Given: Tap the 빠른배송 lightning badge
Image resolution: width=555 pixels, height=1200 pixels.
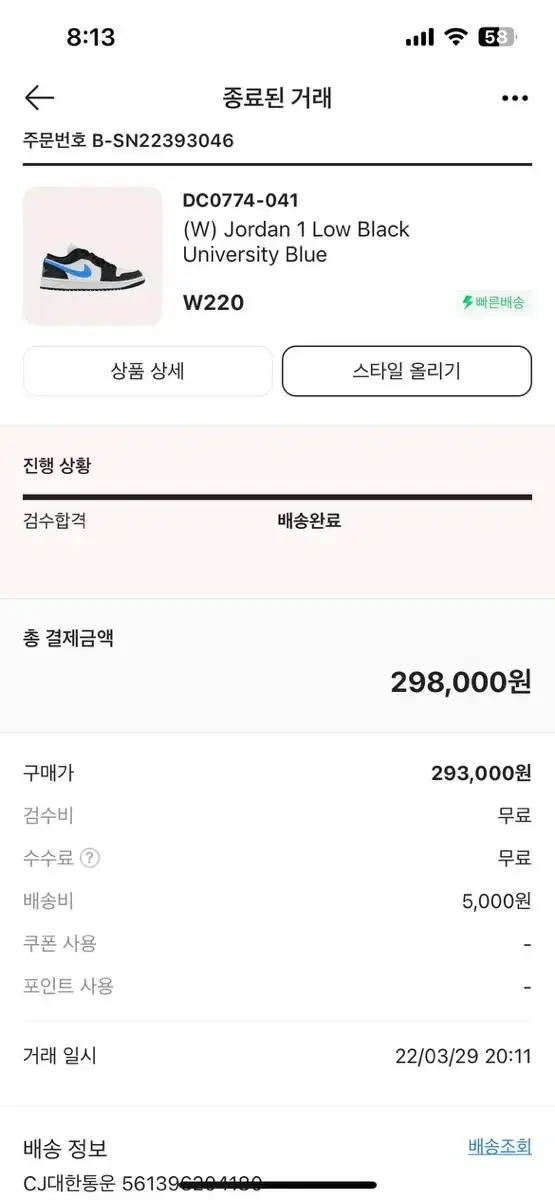Looking at the screenshot, I should pos(493,302).
